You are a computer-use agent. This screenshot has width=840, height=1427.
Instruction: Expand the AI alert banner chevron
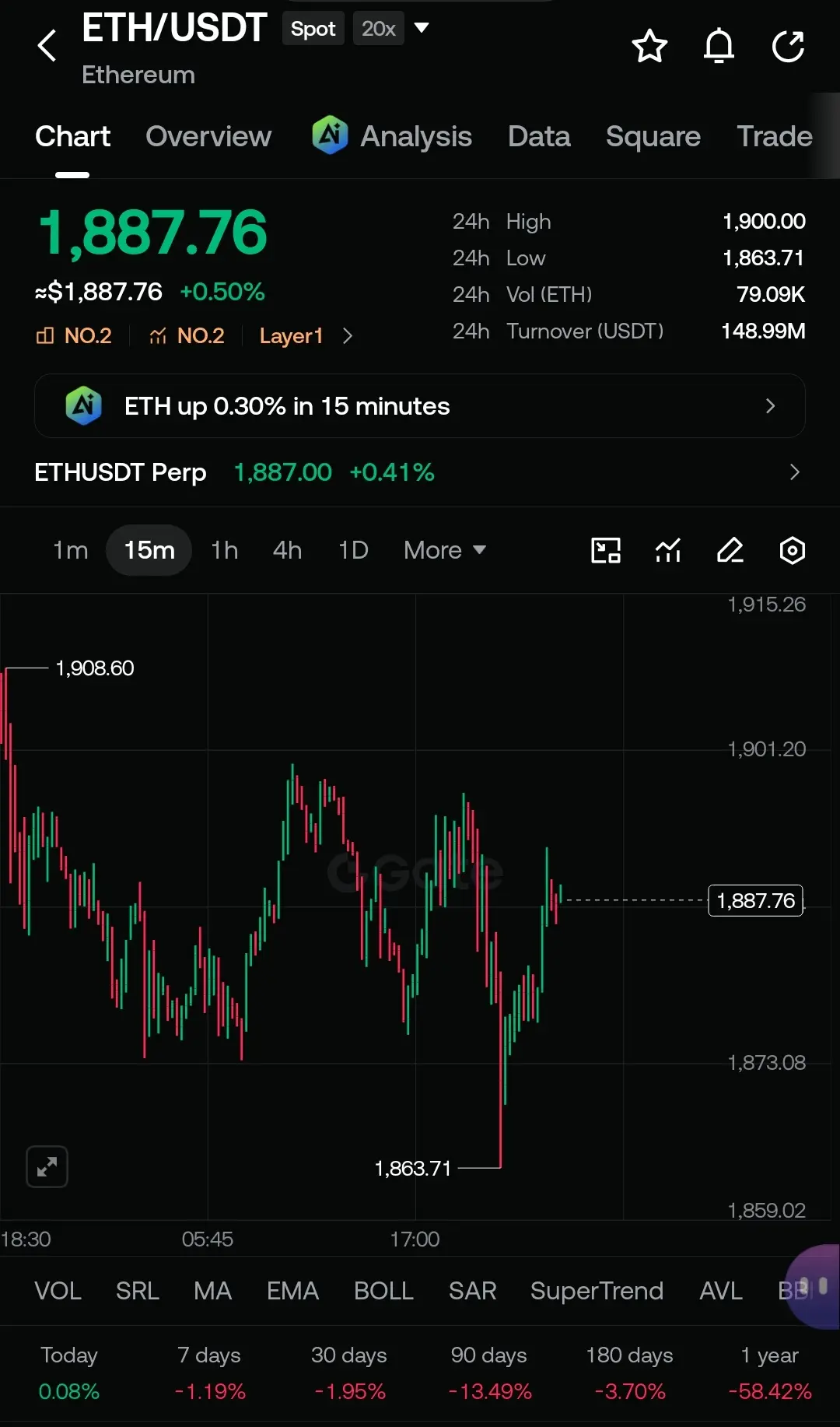(770, 406)
